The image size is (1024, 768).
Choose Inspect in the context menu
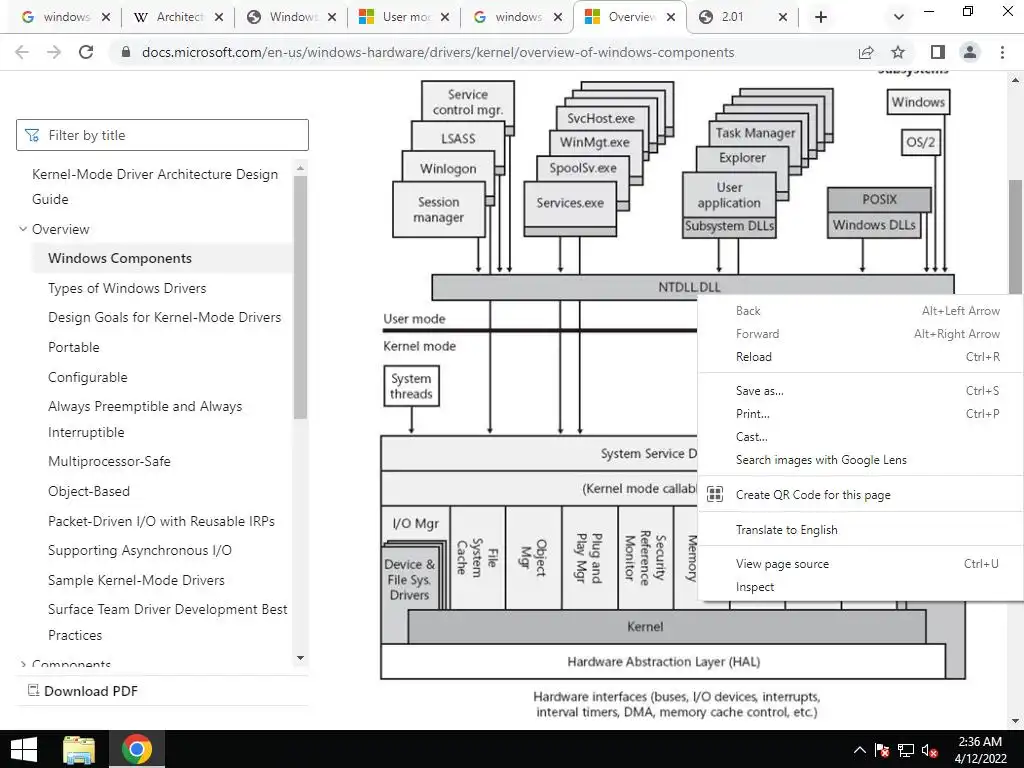click(x=859, y=586)
